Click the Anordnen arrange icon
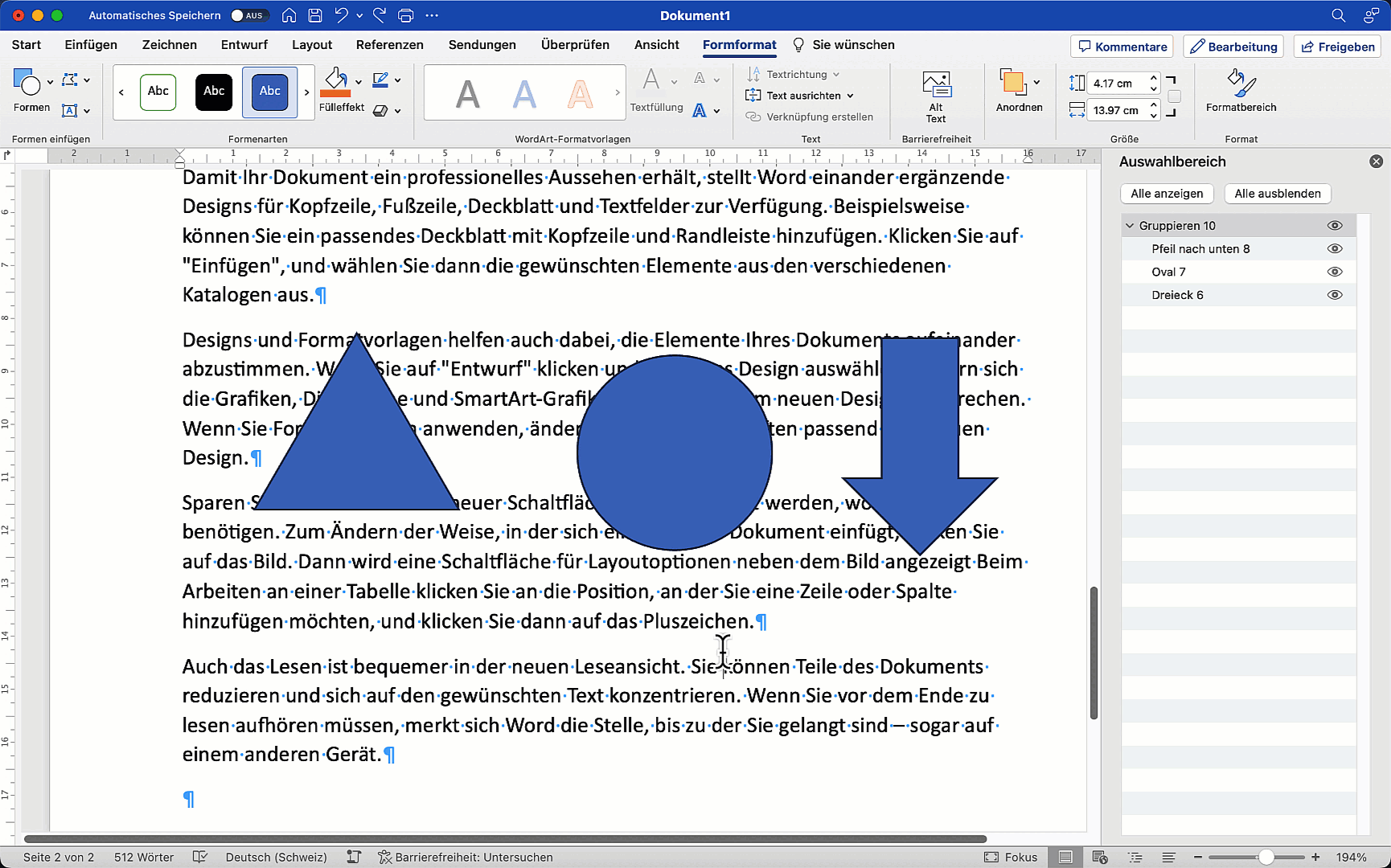The image size is (1391, 868). pos(1013,83)
